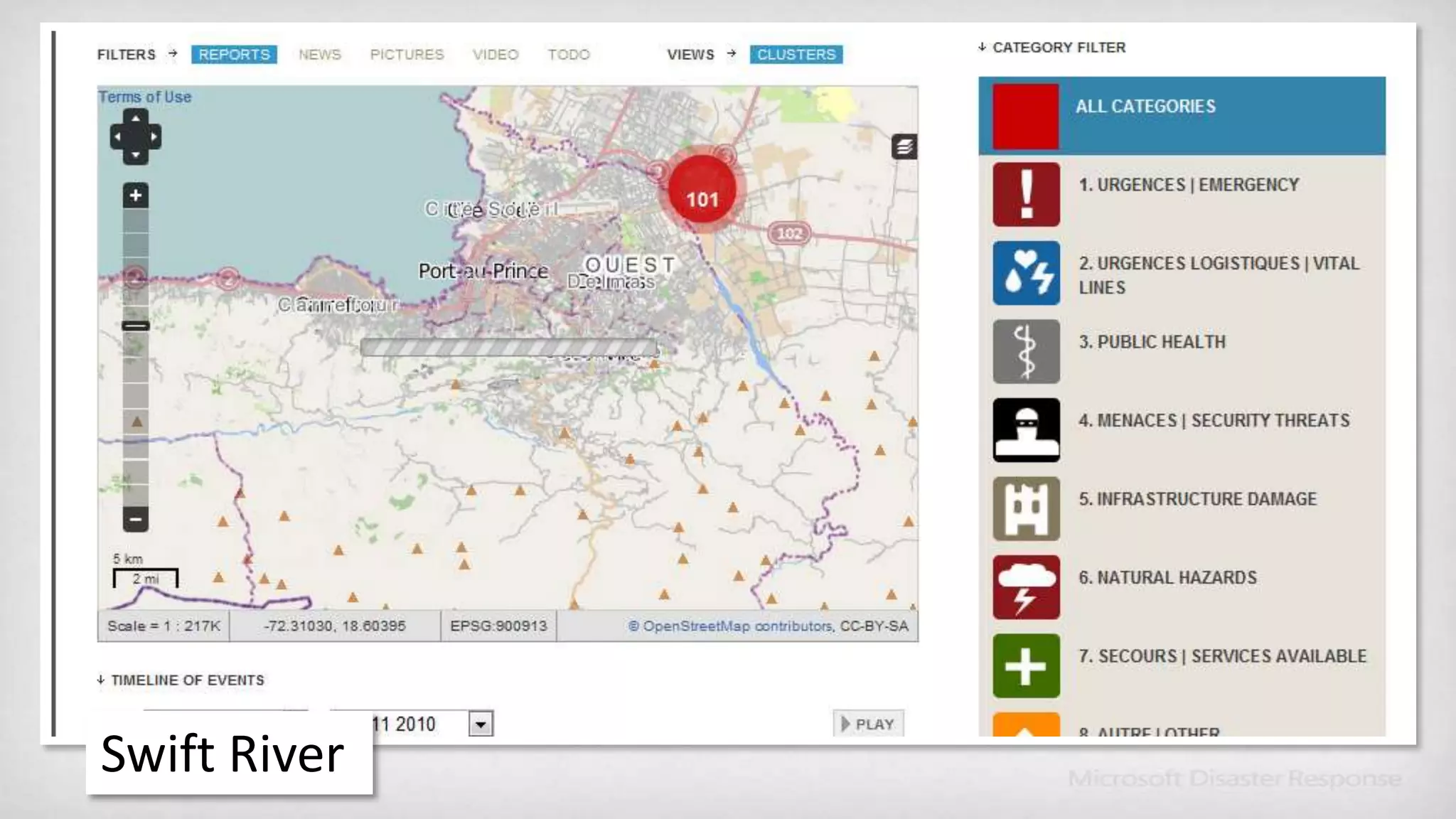The image size is (1456, 819).
Task: Open the map layer switcher icon
Action: (x=904, y=147)
